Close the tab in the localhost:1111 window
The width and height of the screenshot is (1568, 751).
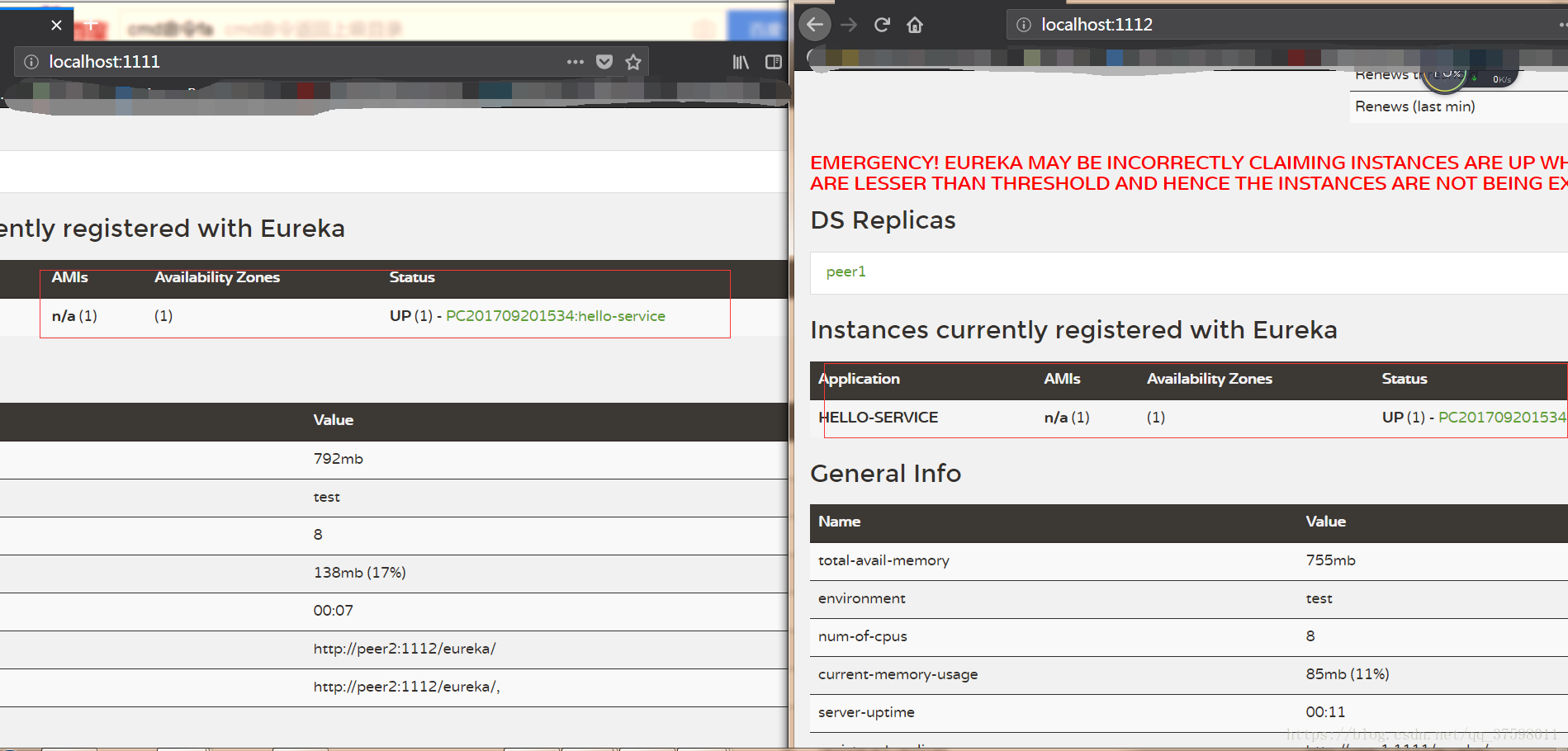coord(56,25)
